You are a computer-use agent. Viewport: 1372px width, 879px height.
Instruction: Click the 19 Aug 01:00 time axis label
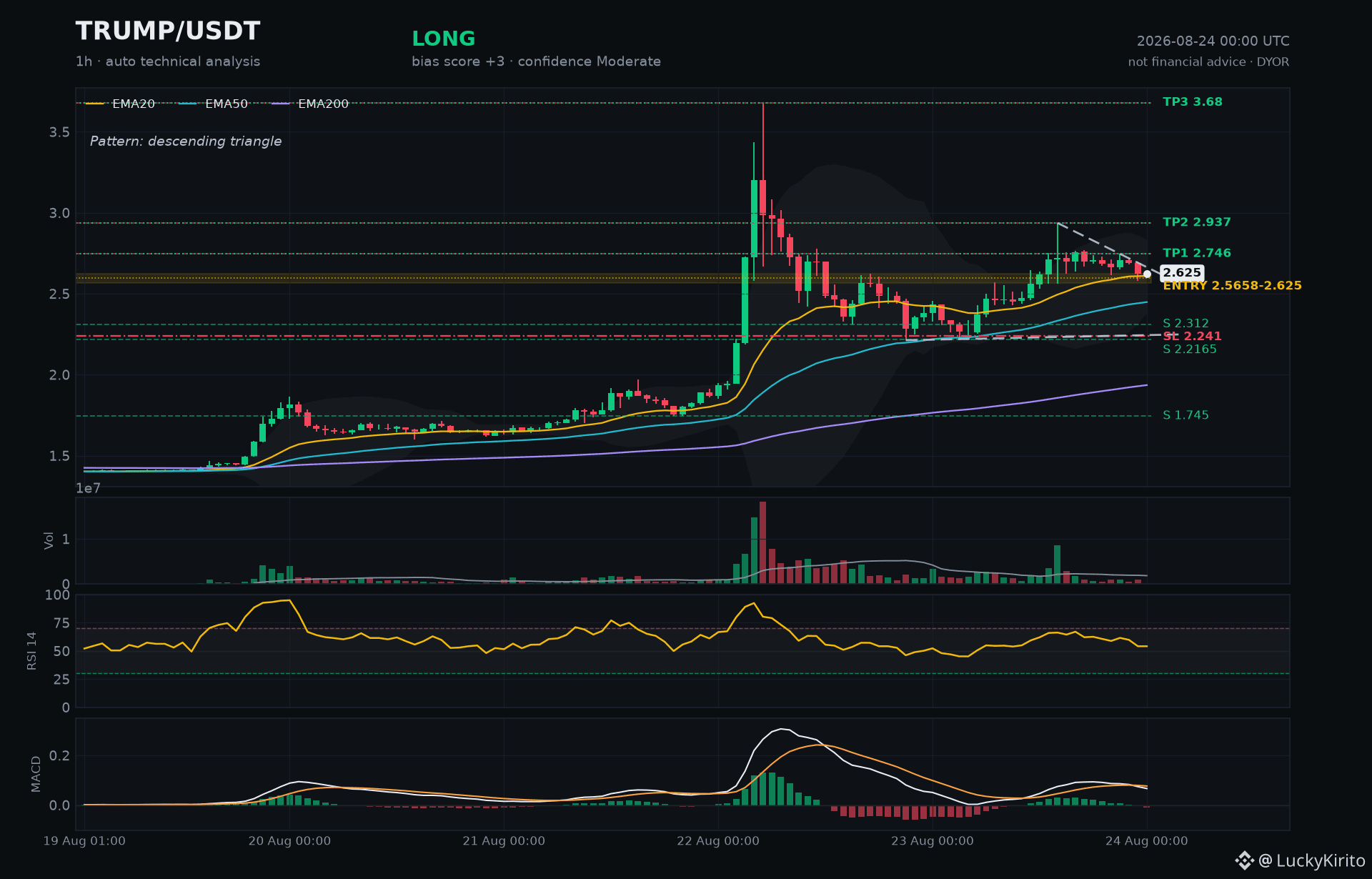click(x=84, y=841)
